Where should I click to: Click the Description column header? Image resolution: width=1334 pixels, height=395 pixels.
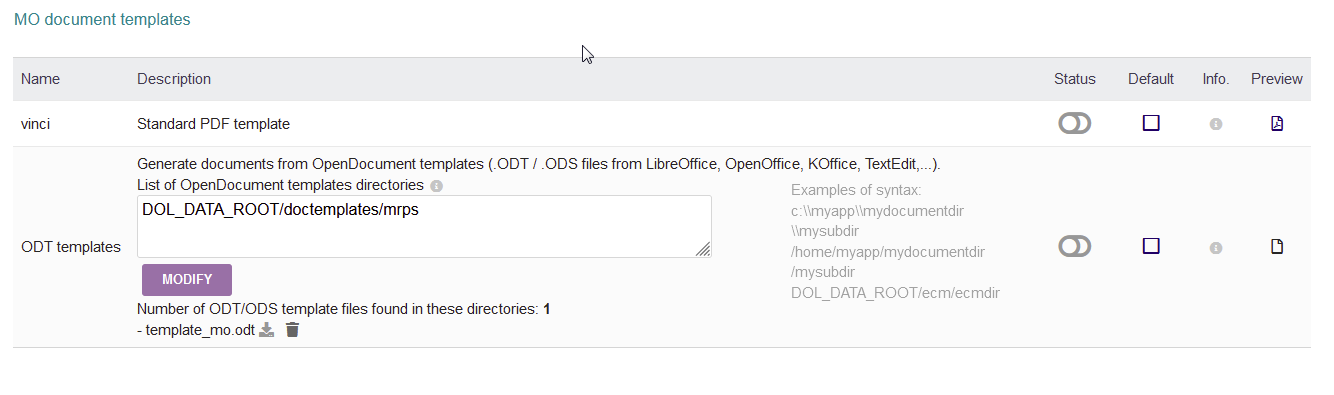[174, 79]
